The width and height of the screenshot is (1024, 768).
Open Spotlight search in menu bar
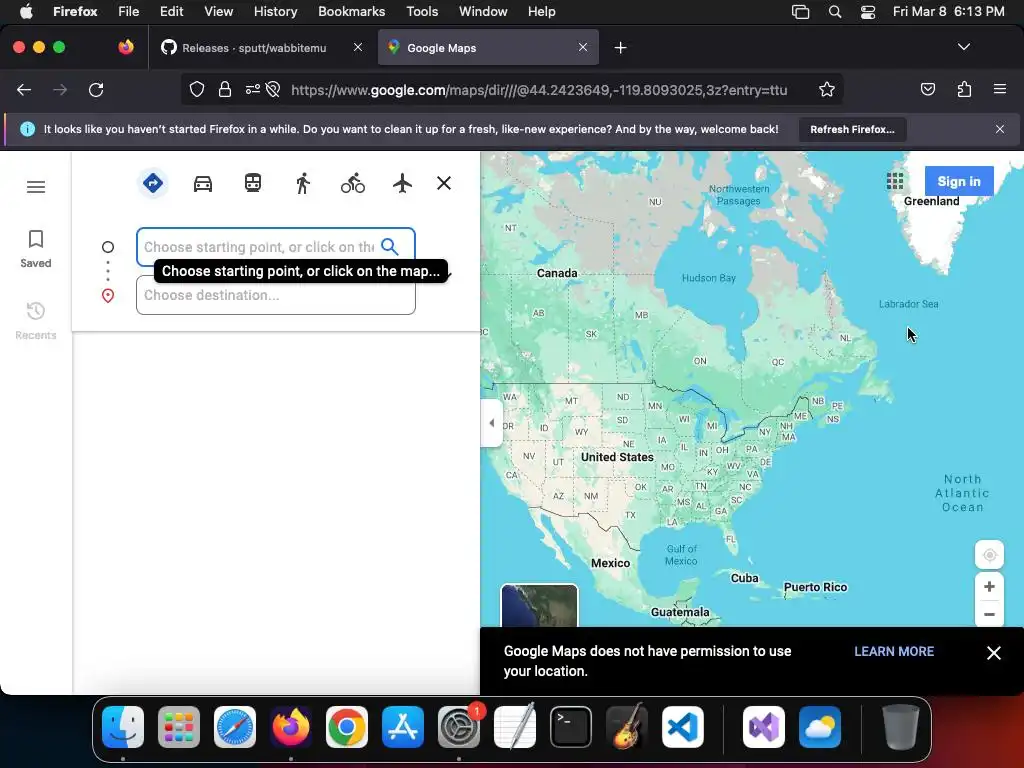coord(835,12)
